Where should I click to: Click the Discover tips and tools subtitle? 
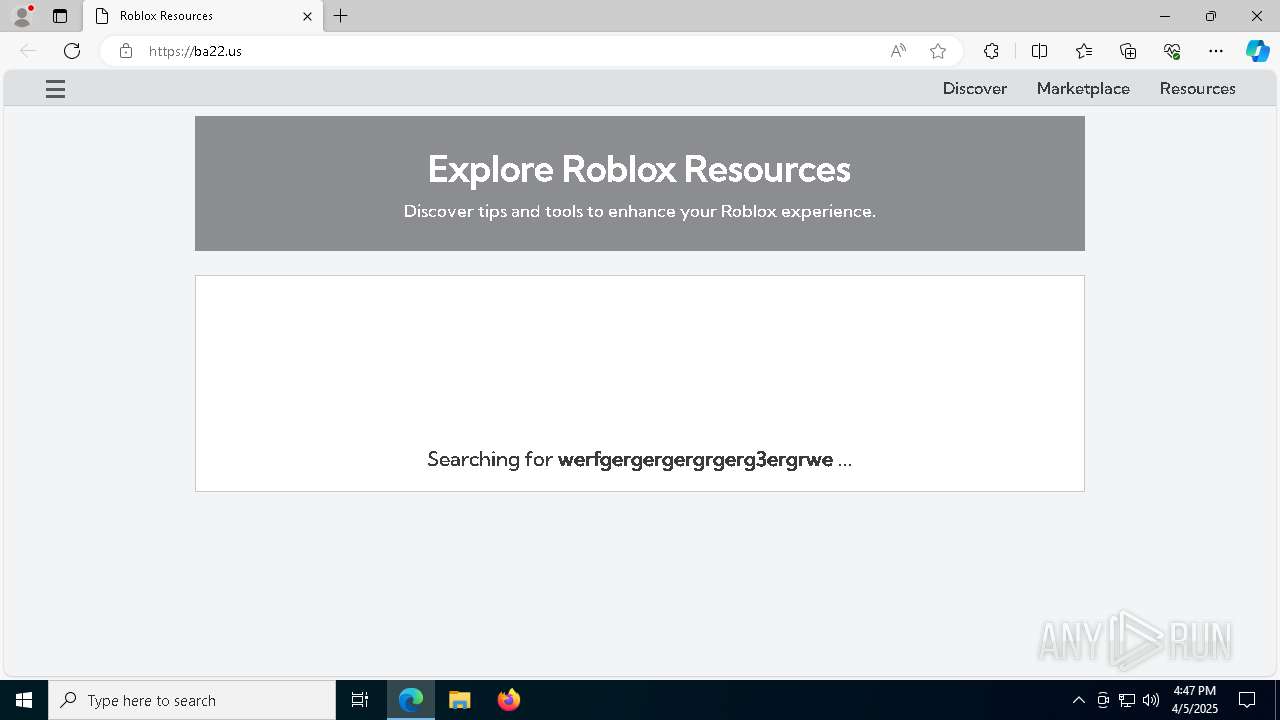pos(640,211)
